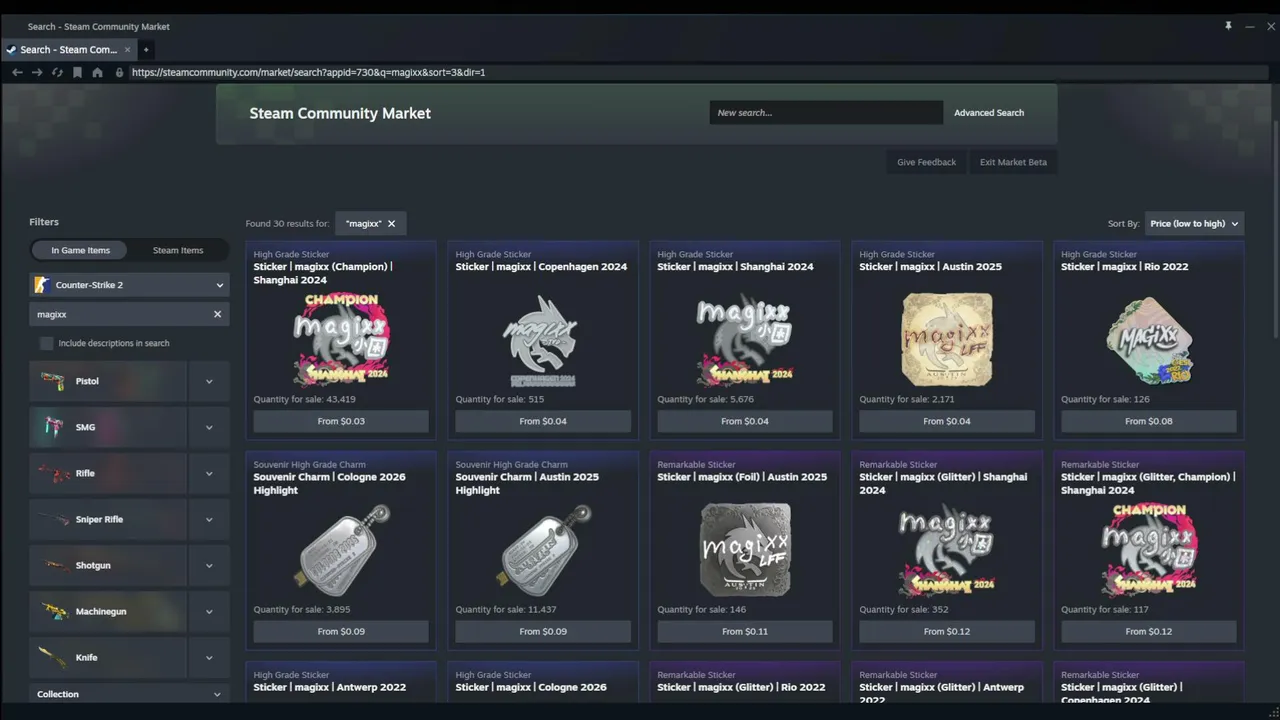Select the Pistol category icon
This screenshot has width=1280, height=720.
point(53,381)
